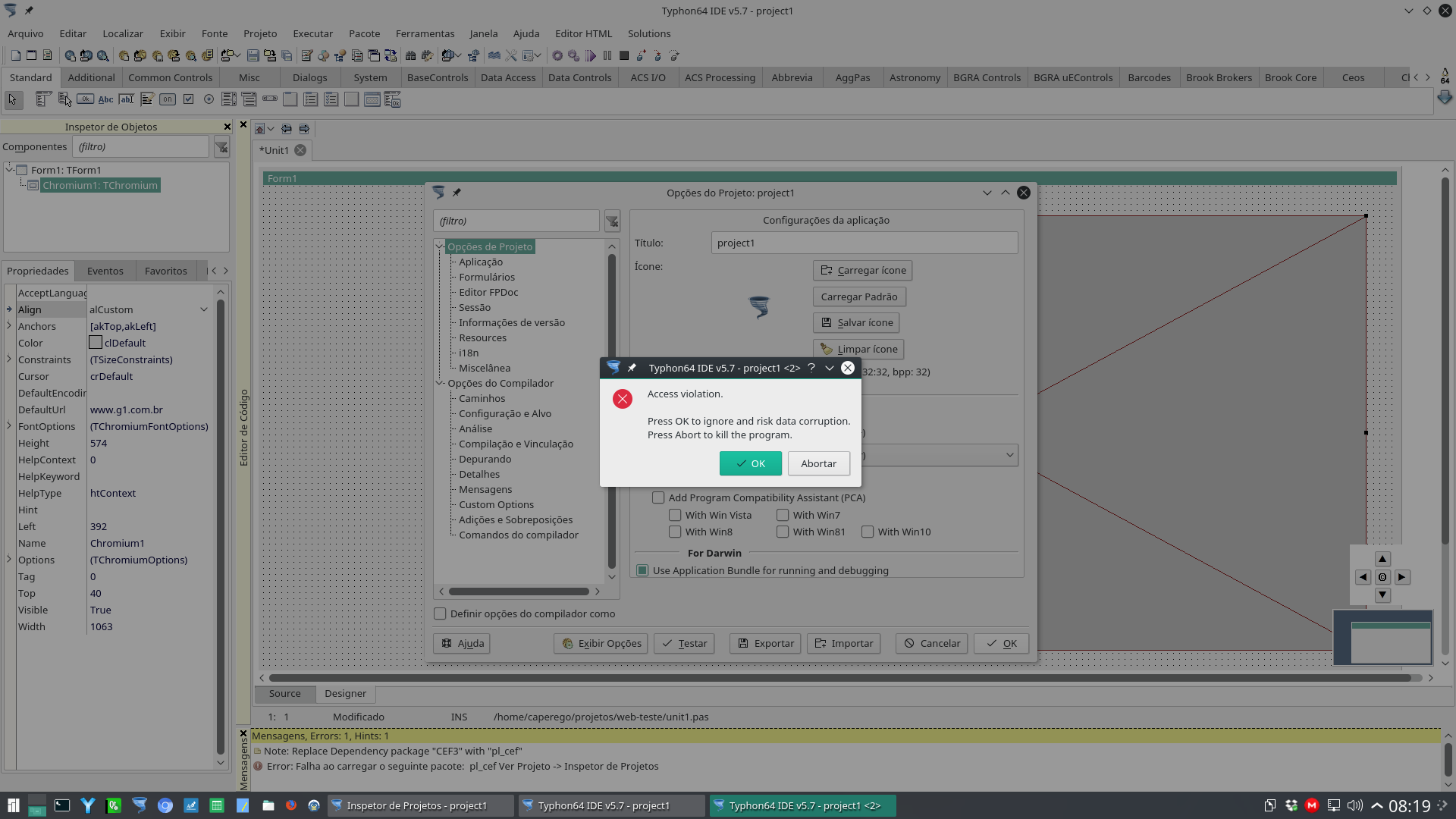The height and width of the screenshot is (819, 1456).
Task: Pick the TMemo component icon
Action: point(147,99)
